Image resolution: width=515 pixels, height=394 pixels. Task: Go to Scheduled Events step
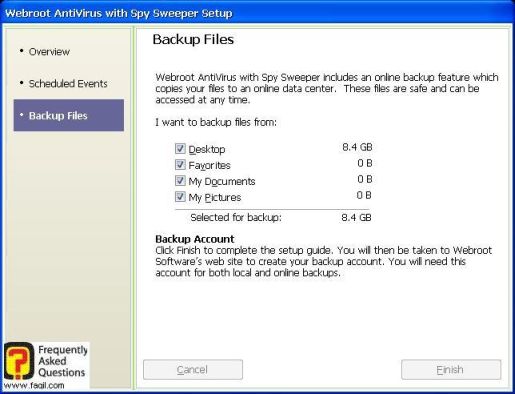[x=68, y=83]
